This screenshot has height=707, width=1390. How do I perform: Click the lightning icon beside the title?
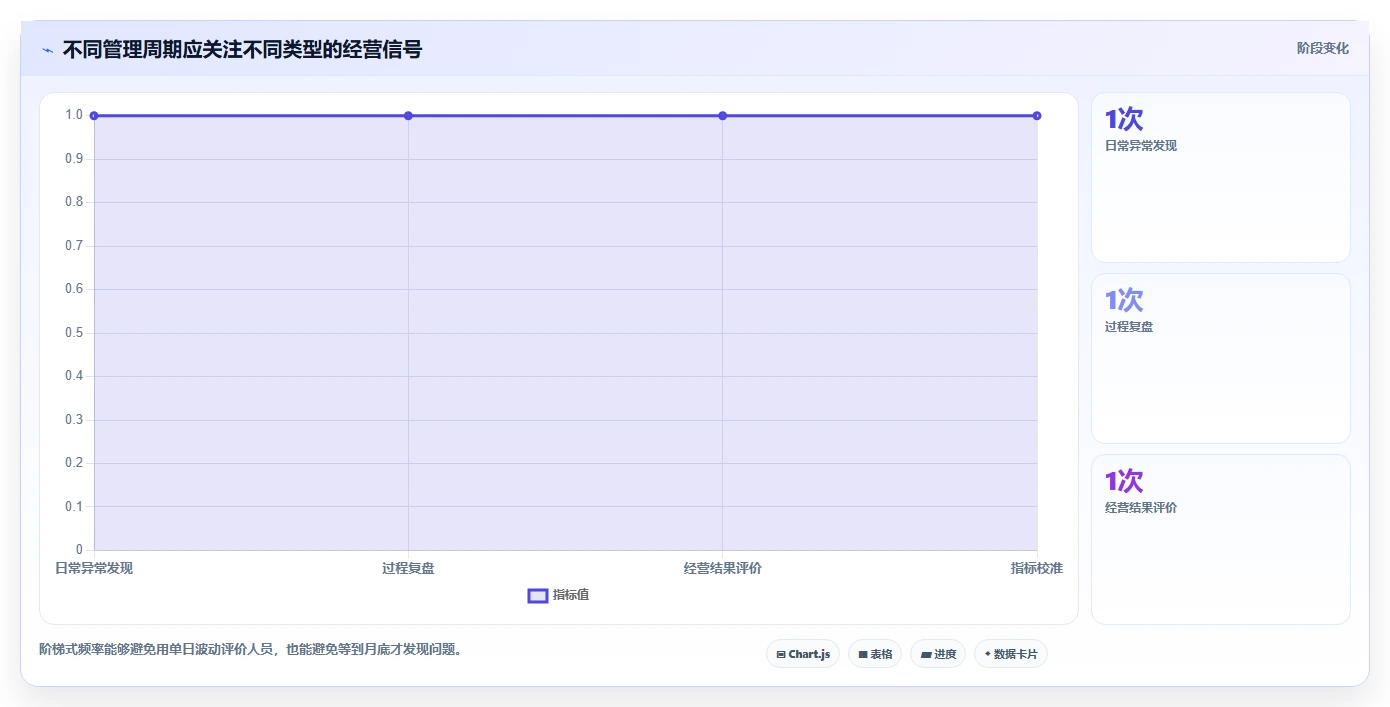47,50
